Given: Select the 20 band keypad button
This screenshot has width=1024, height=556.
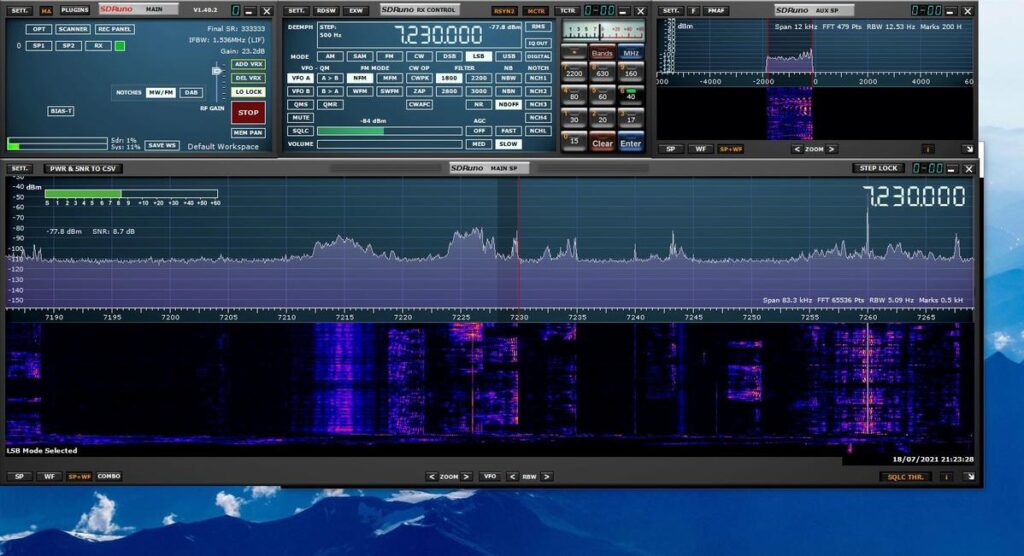Looking at the screenshot, I should click(x=602, y=118).
